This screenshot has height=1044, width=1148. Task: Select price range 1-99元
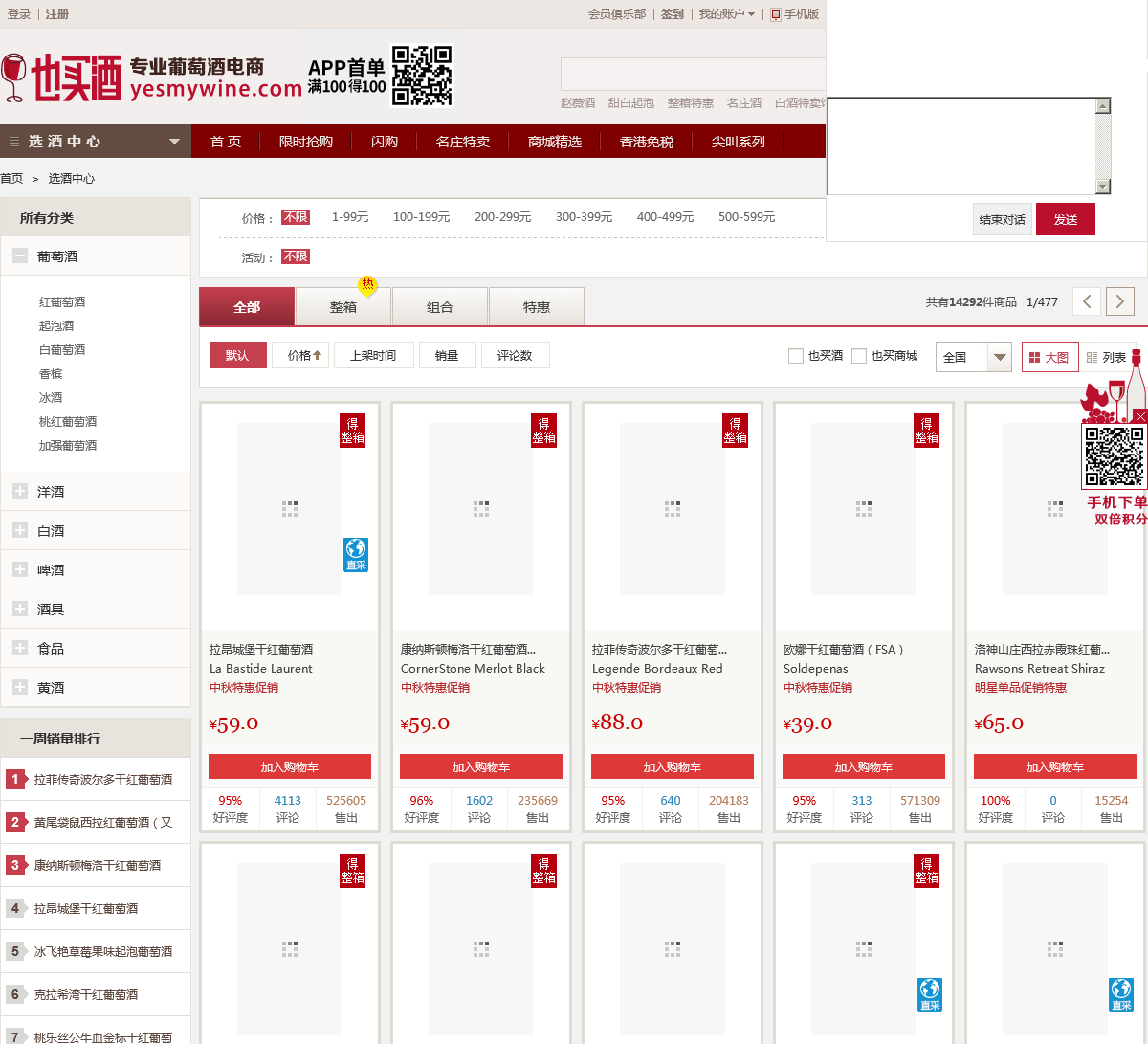350,217
